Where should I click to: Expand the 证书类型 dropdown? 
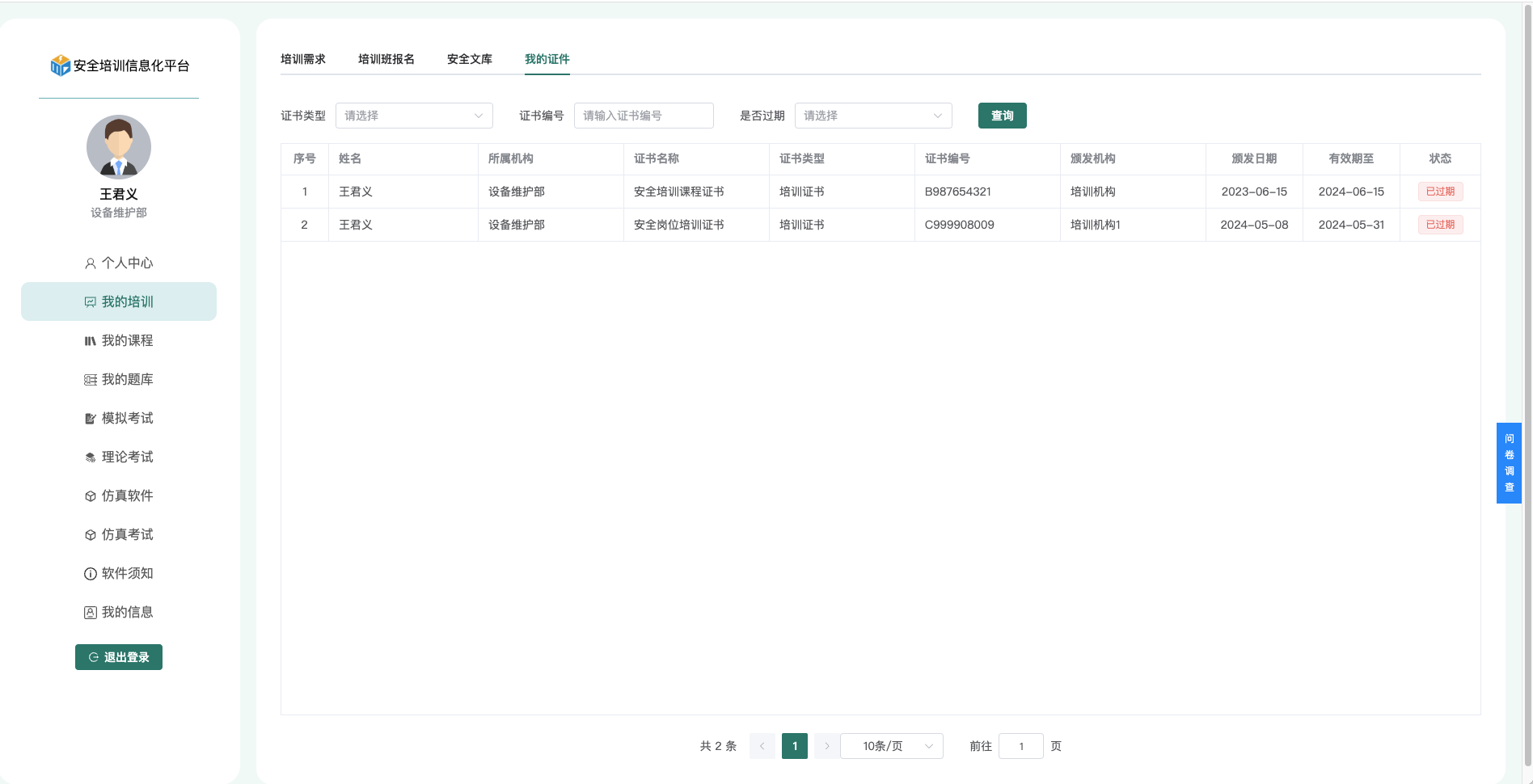tap(413, 116)
